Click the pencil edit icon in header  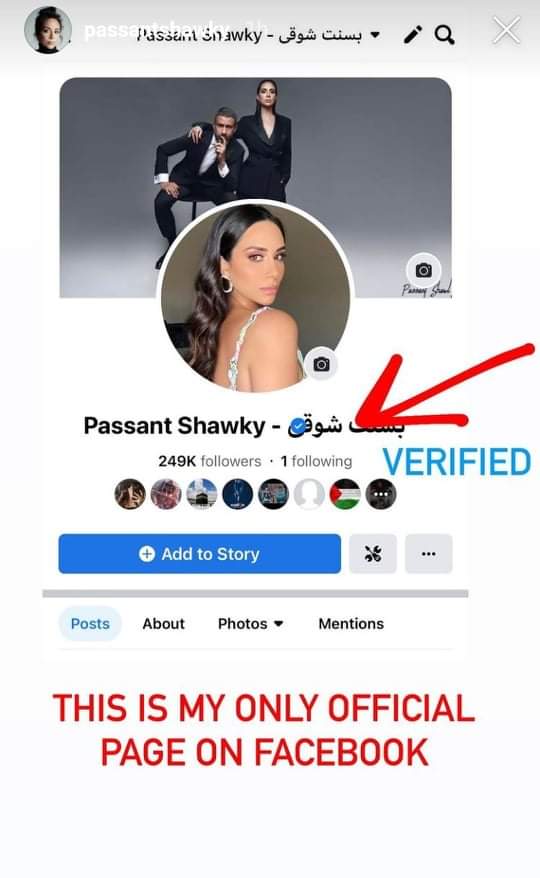[x=413, y=35]
